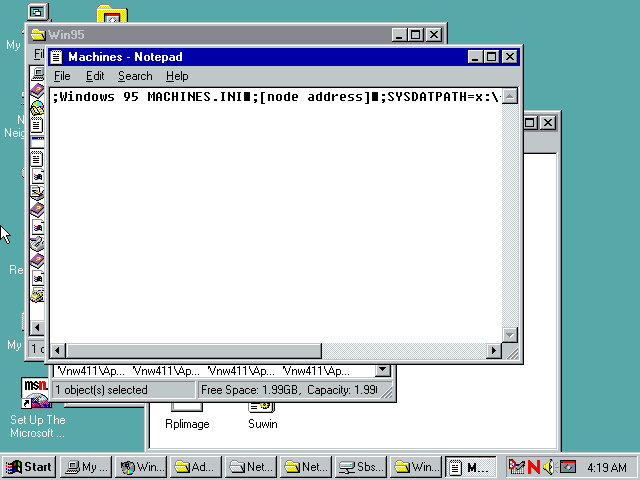The image size is (640, 480).
Task: Click the 4:19 AM clock in the taskbar
Action: [x=607, y=467]
